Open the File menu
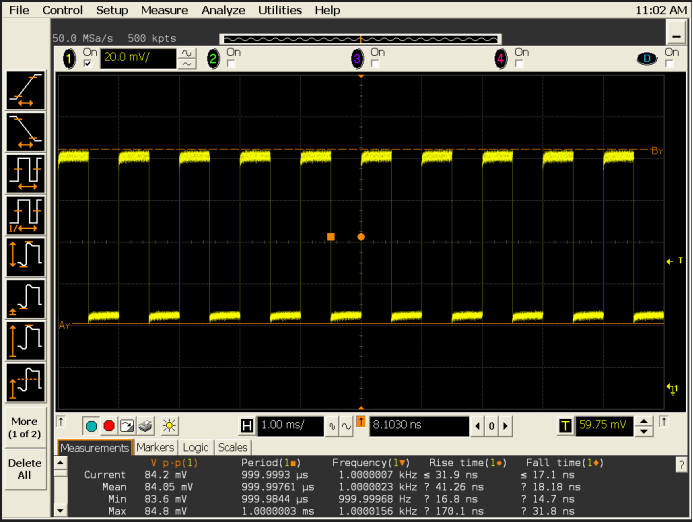The height and width of the screenshot is (522, 693). coord(19,10)
